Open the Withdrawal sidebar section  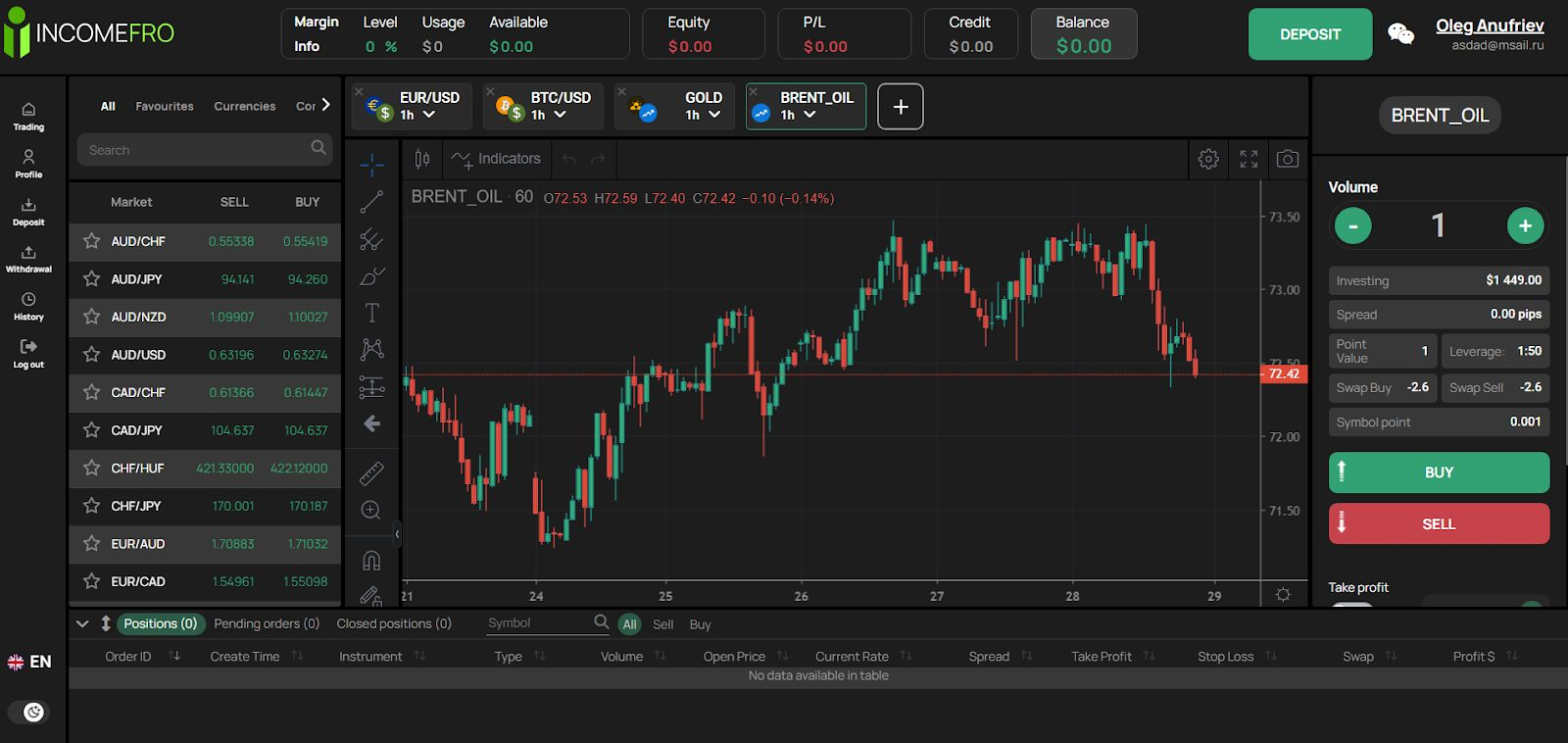point(28,259)
